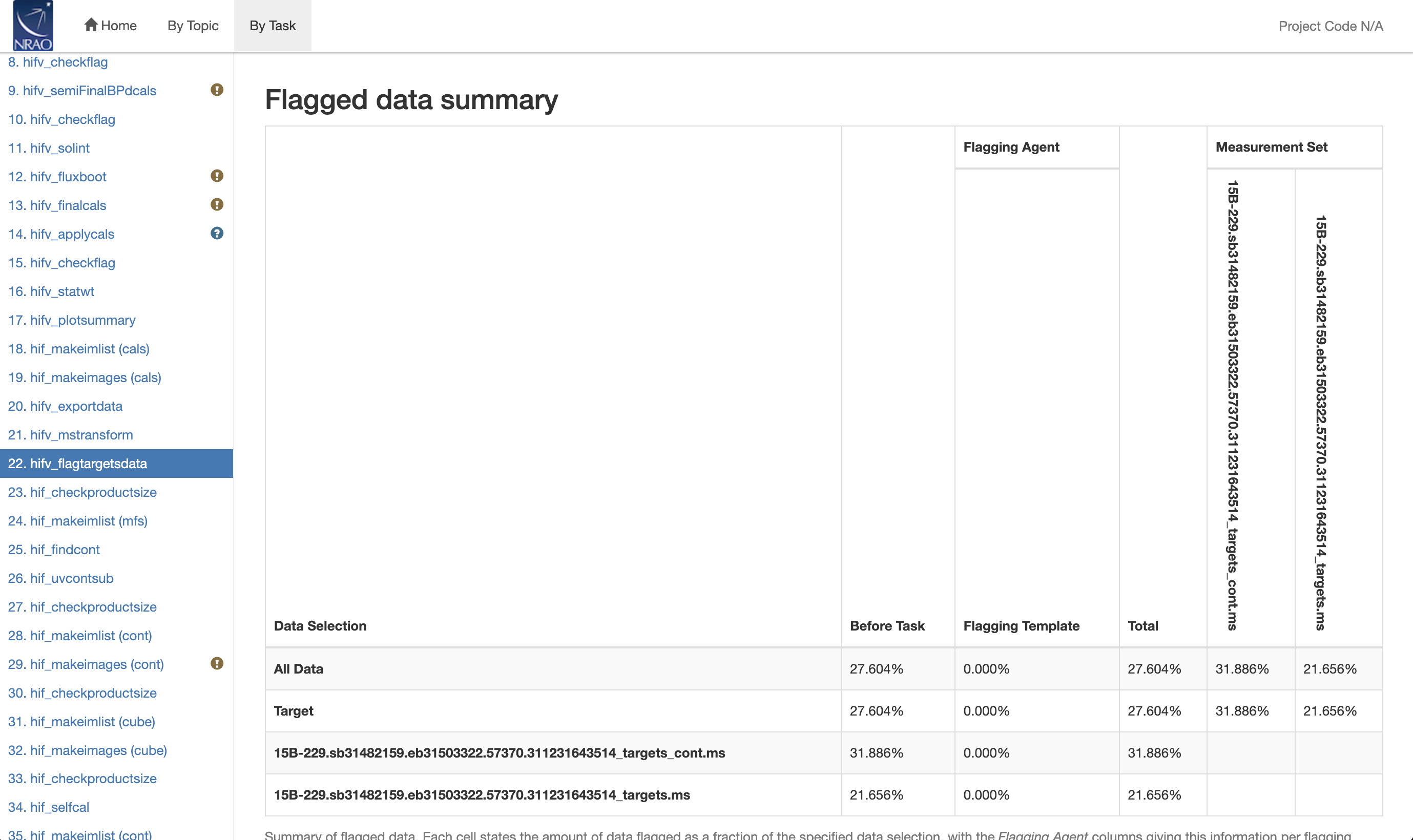Open task 32. hif_makeimages (cube)
The width and height of the screenshot is (1413, 840).
pyautogui.click(x=88, y=750)
